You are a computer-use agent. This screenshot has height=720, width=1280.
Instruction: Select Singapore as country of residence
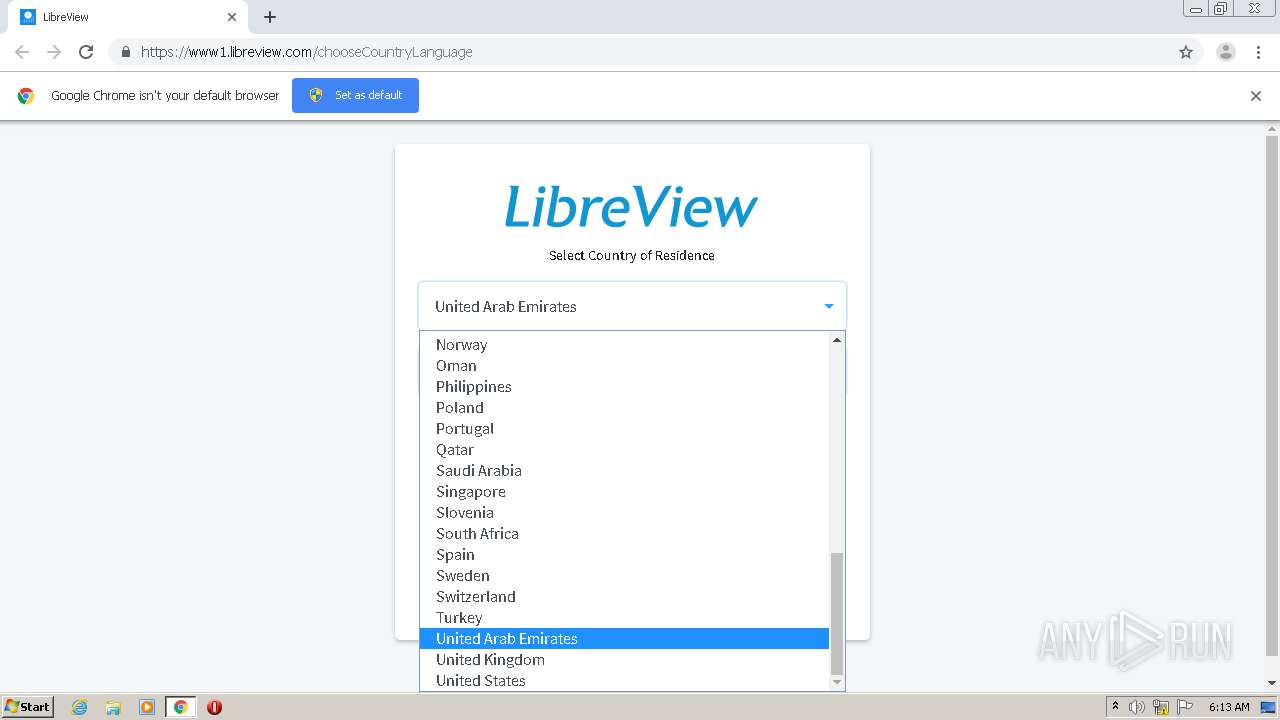pyautogui.click(x=624, y=492)
